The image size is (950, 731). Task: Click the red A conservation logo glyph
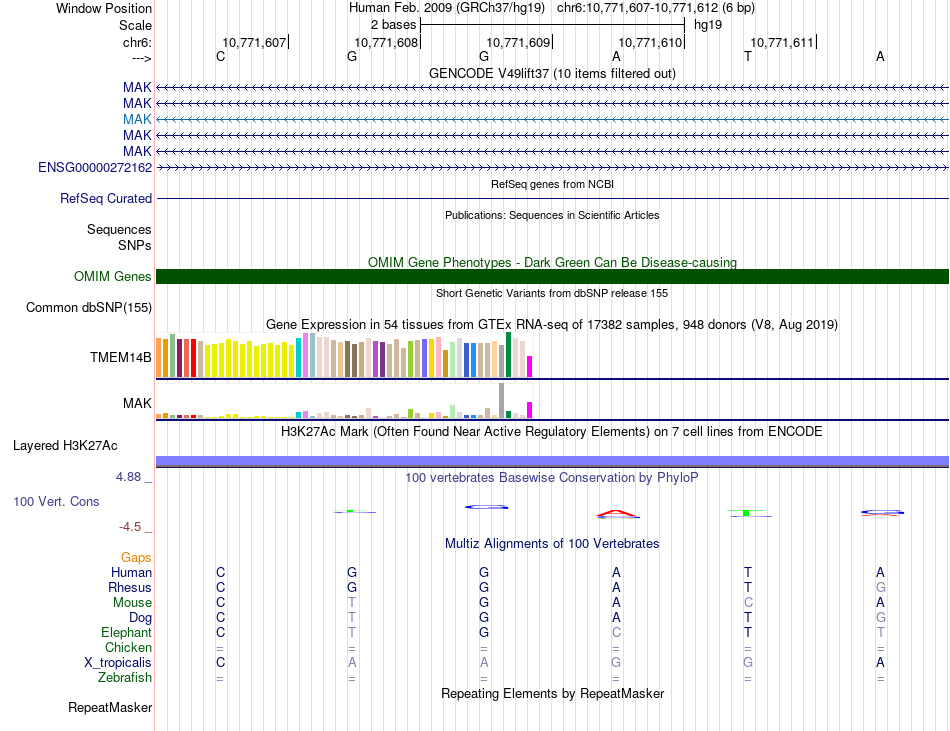tap(617, 514)
